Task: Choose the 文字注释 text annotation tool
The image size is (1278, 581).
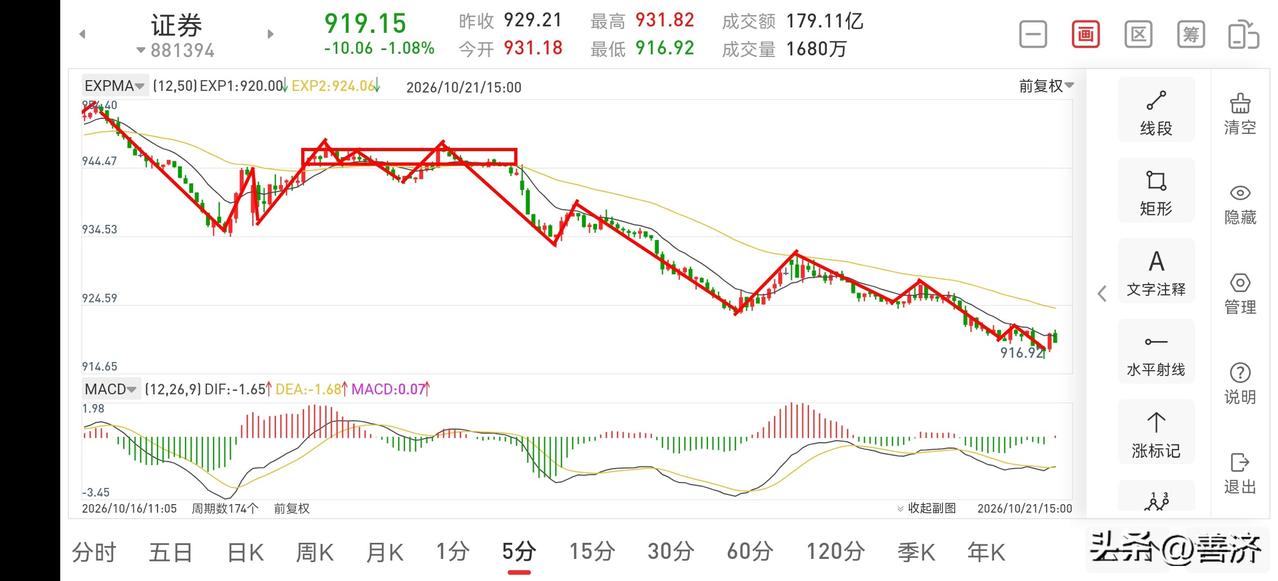Action: click(x=1156, y=272)
